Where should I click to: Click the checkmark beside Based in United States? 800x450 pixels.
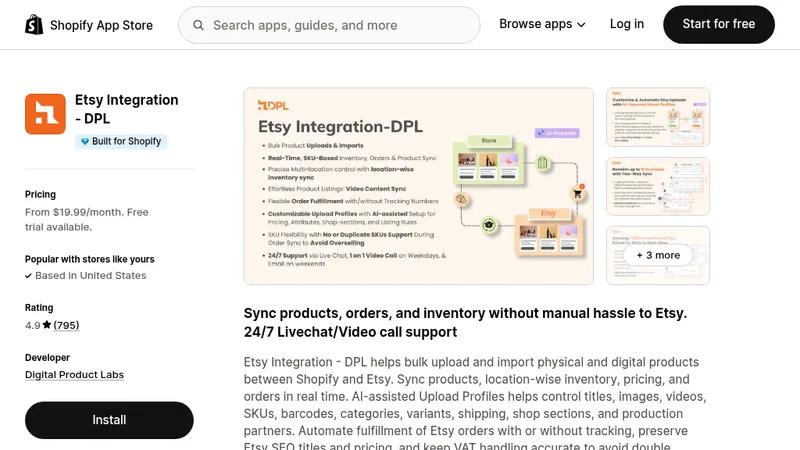29,276
